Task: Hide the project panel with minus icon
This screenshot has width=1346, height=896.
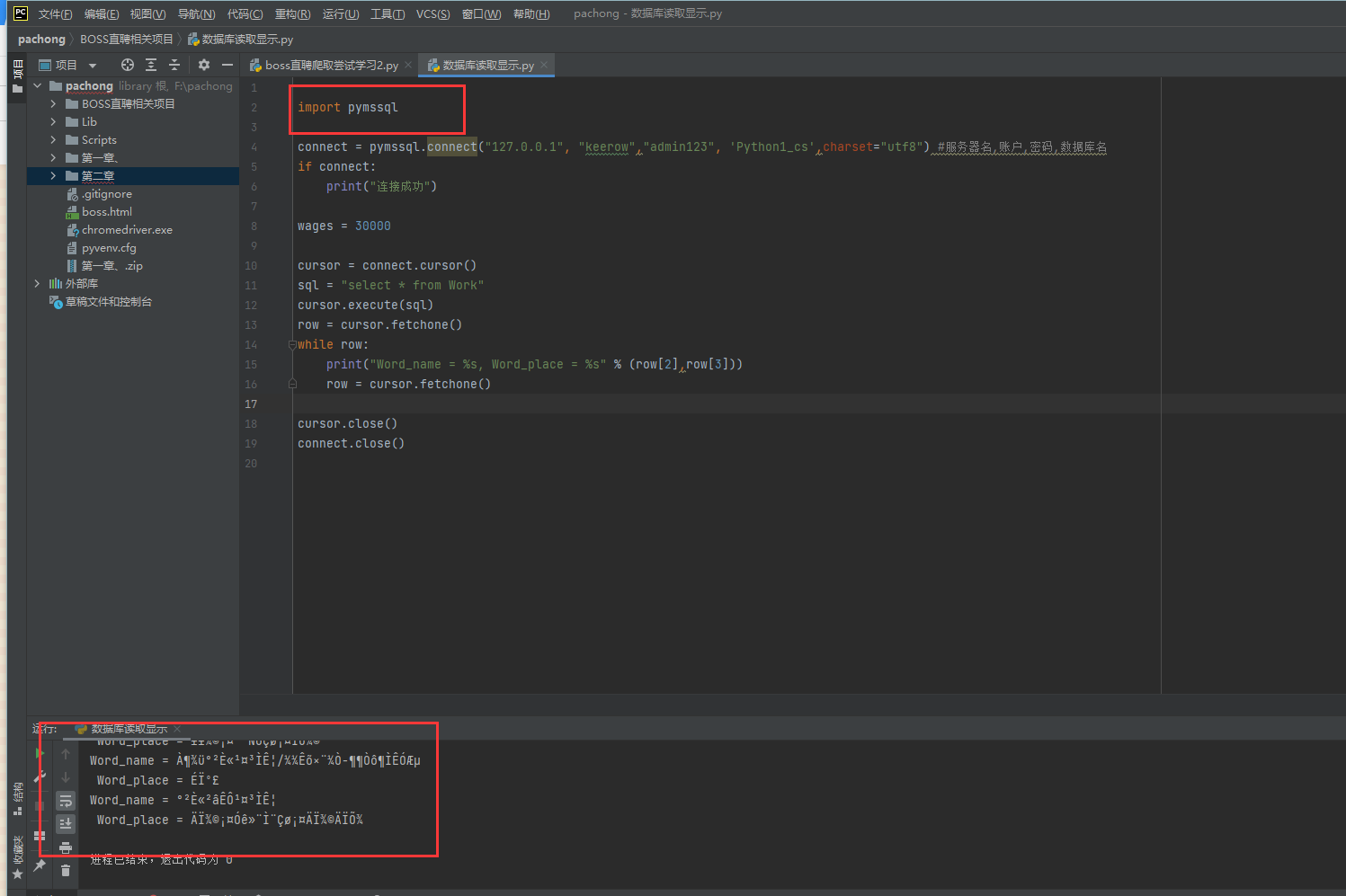Action: [x=227, y=65]
